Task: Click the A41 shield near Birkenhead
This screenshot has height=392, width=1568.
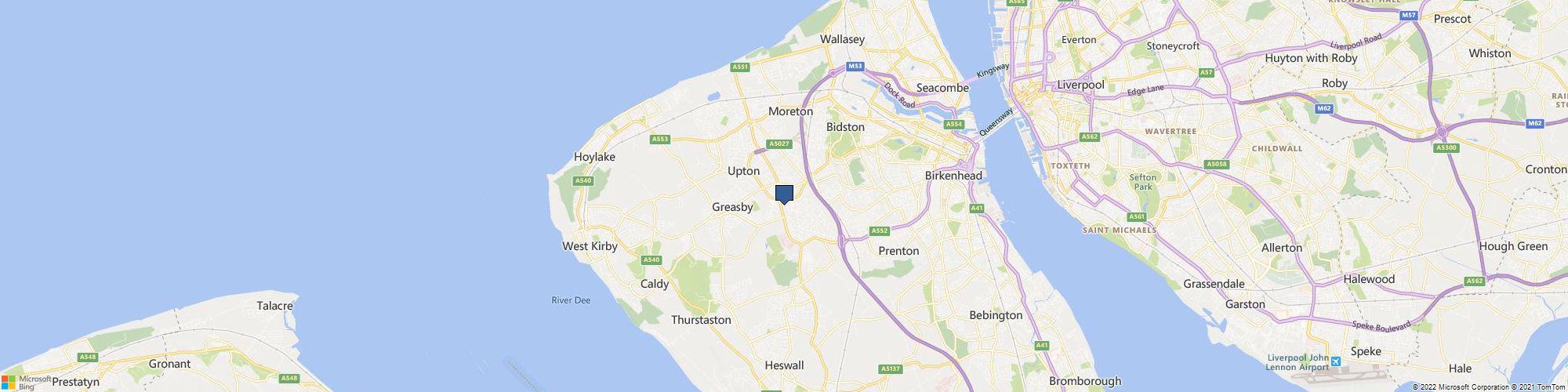Action: click(977, 208)
